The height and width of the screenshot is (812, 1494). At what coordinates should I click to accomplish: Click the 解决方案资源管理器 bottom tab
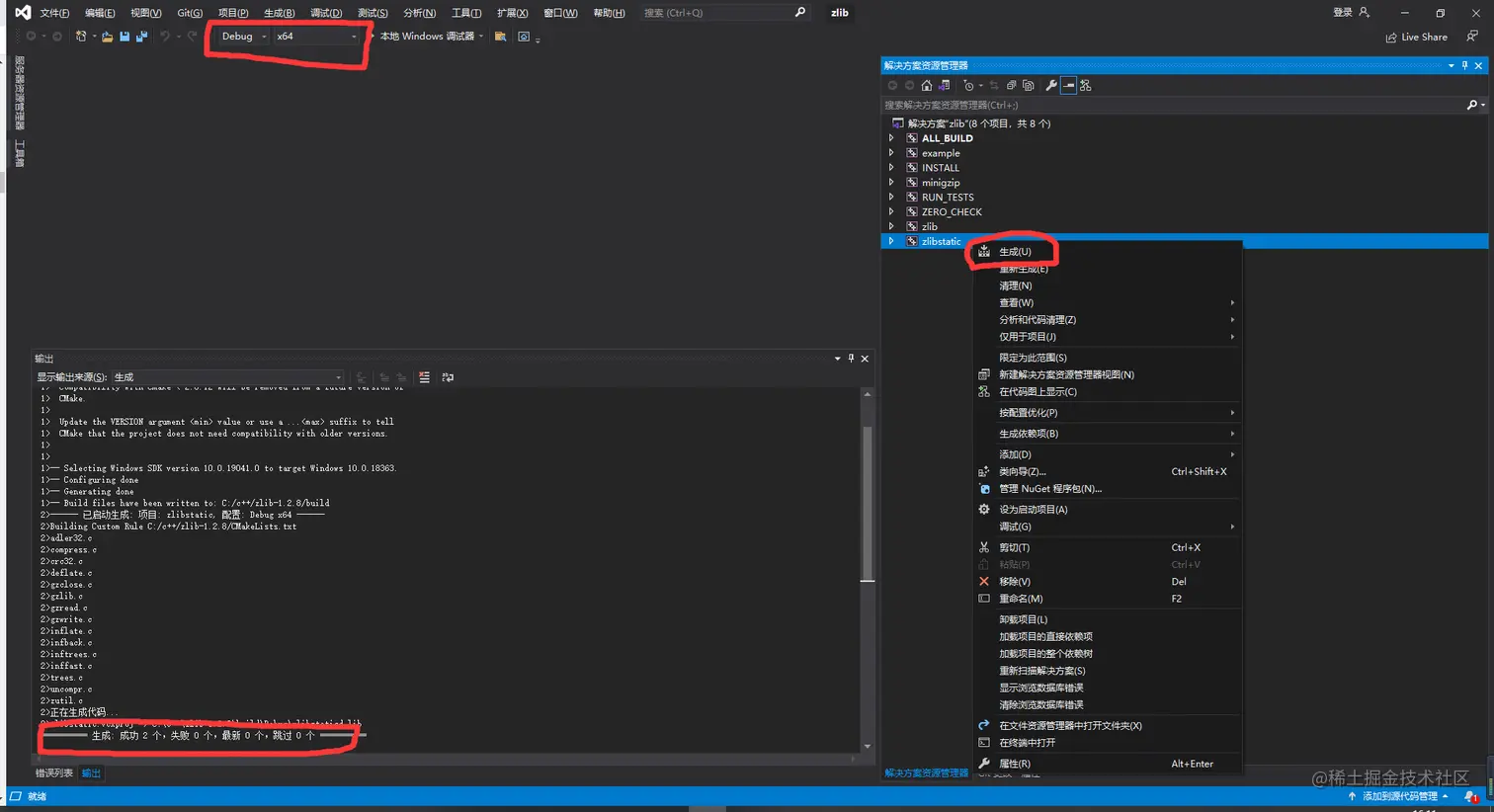pyautogui.click(x=926, y=773)
